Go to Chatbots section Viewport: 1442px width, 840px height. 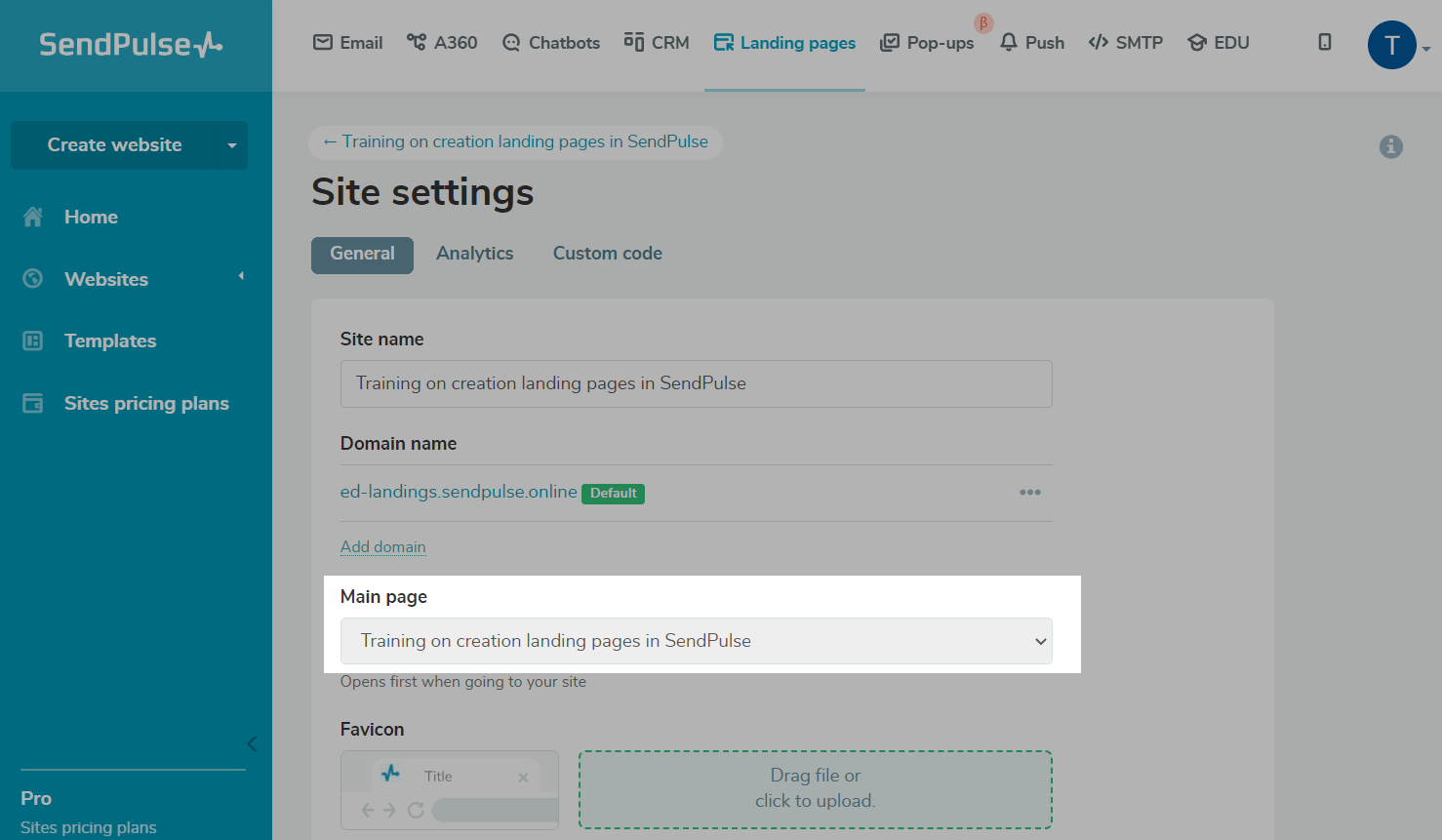550,43
